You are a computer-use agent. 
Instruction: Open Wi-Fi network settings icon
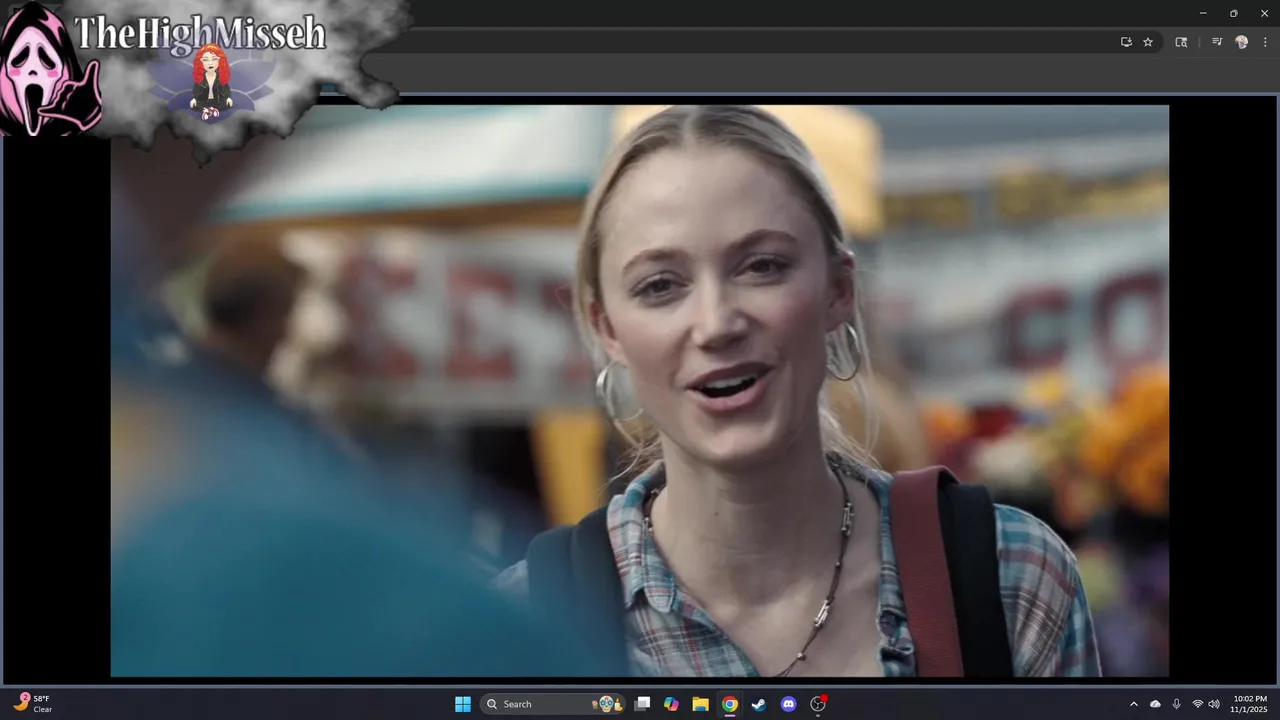pyautogui.click(x=1197, y=704)
